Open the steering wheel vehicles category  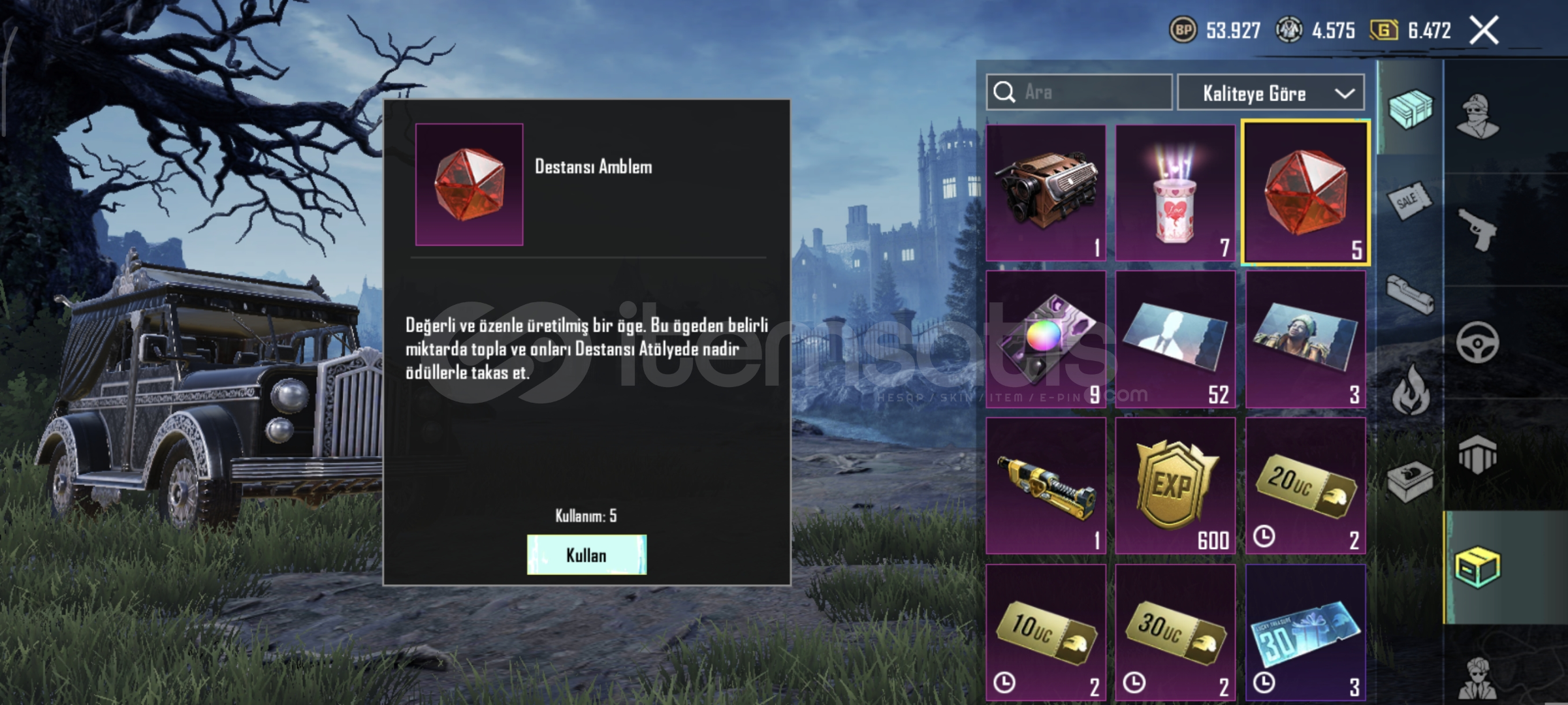point(1477,342)
